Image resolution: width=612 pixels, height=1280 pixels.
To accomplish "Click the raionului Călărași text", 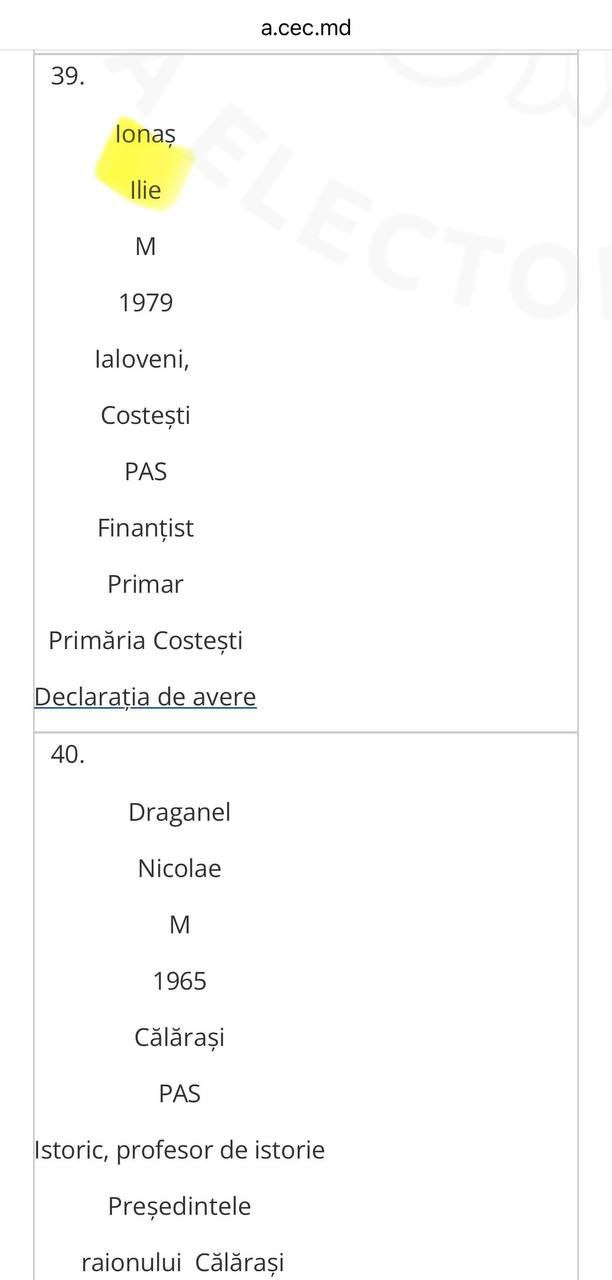I will coord(182,1263).
